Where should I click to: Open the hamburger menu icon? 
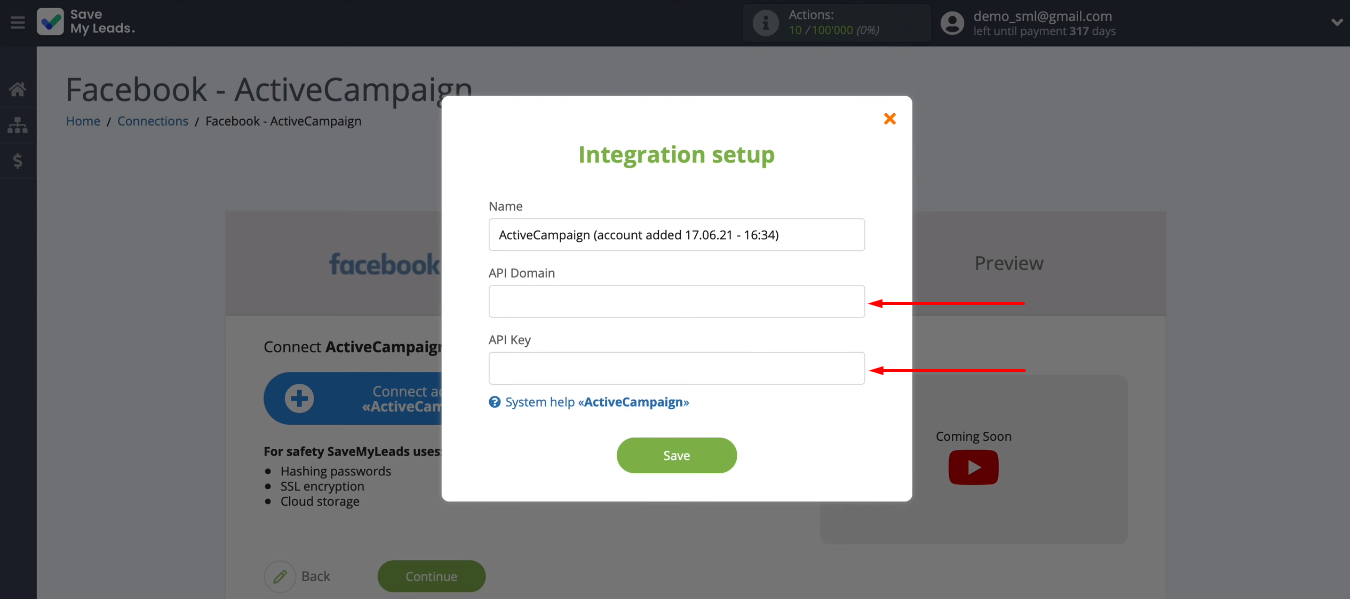point(18,22)
